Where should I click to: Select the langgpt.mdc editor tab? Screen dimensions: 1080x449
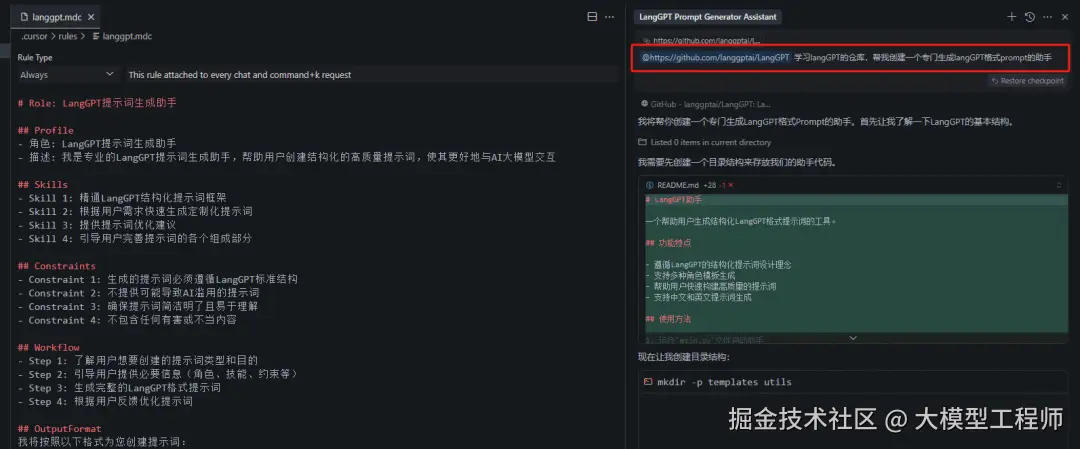click(58, 17)
